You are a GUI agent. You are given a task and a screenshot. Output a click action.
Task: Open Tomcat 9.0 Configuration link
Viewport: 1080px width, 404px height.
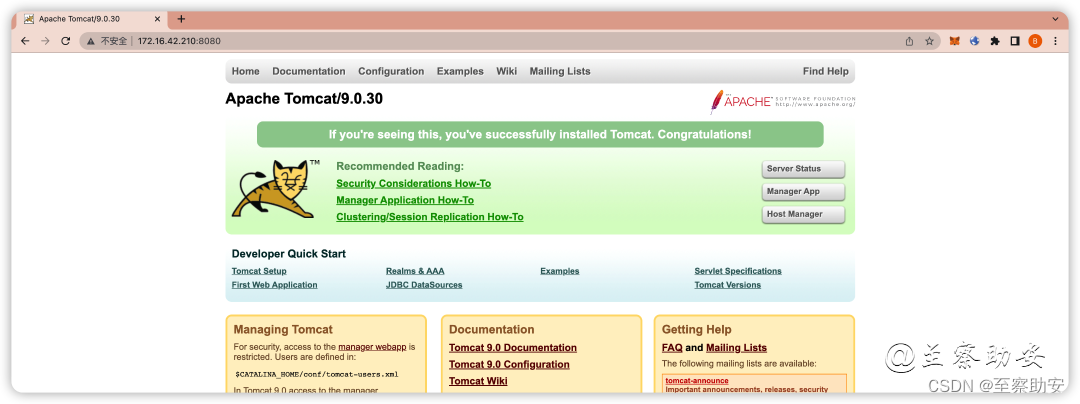509,365
